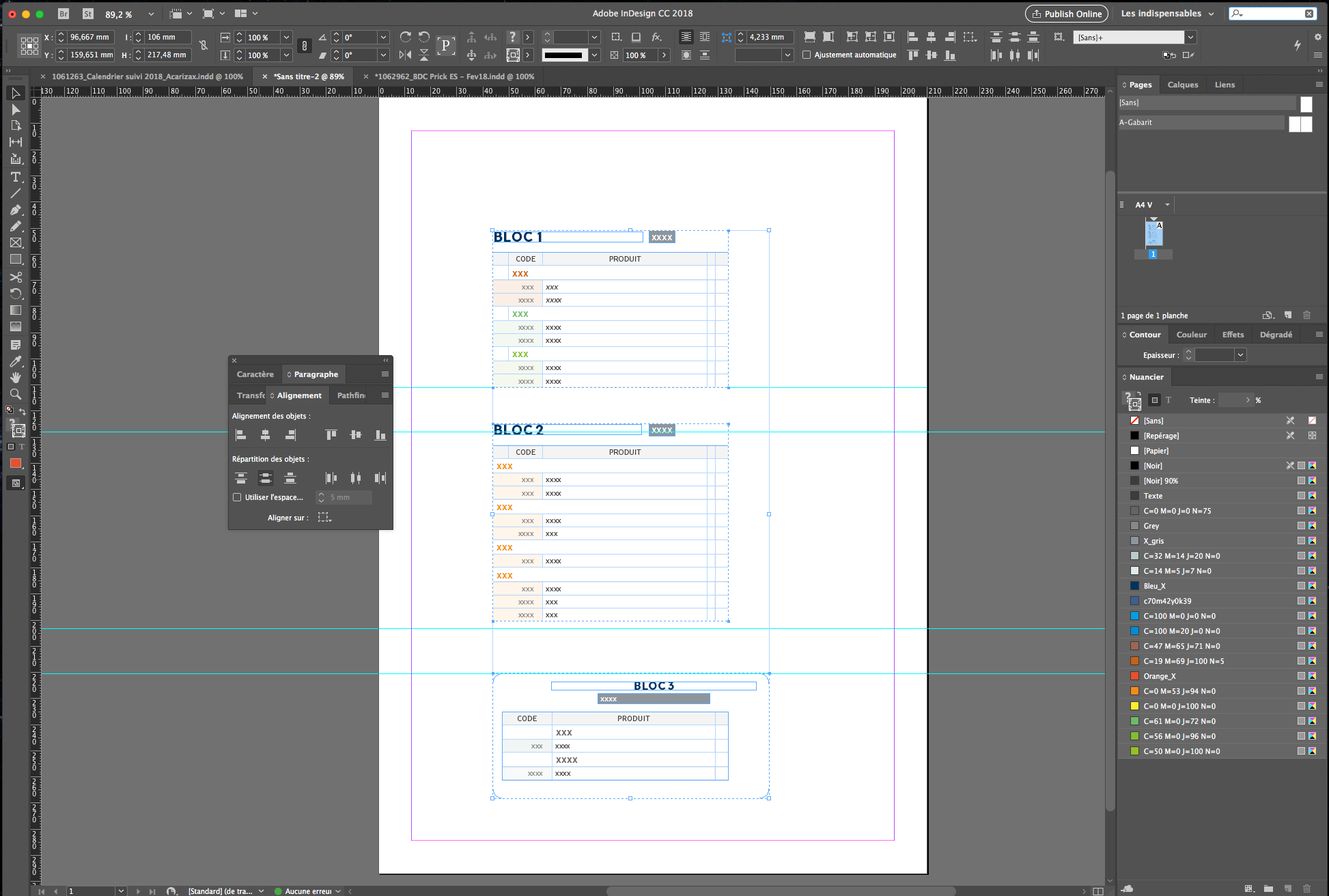Select the Orange_X swatch
Image resolution: width=1329 pixels, height=896 pixels.
click(x=1159, y=676)
